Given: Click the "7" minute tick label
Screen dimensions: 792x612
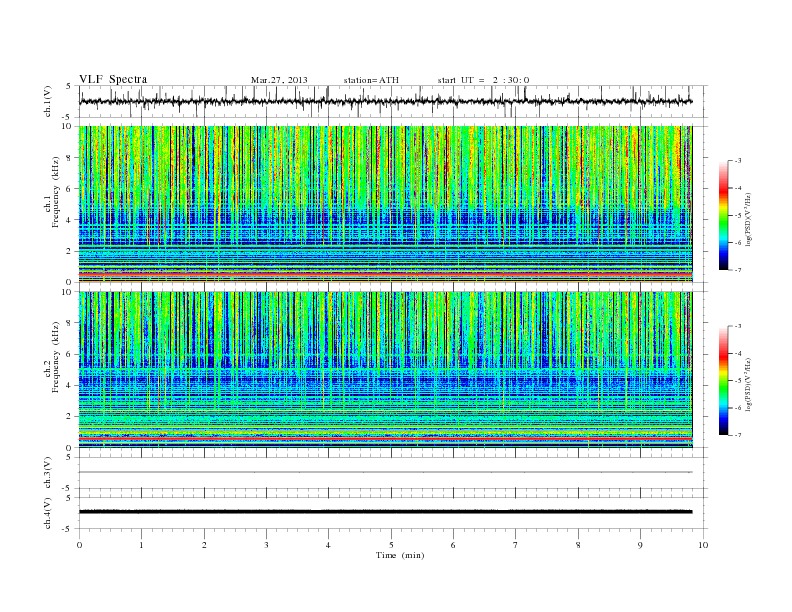Looking at the screenshot, I should [516, 545].
